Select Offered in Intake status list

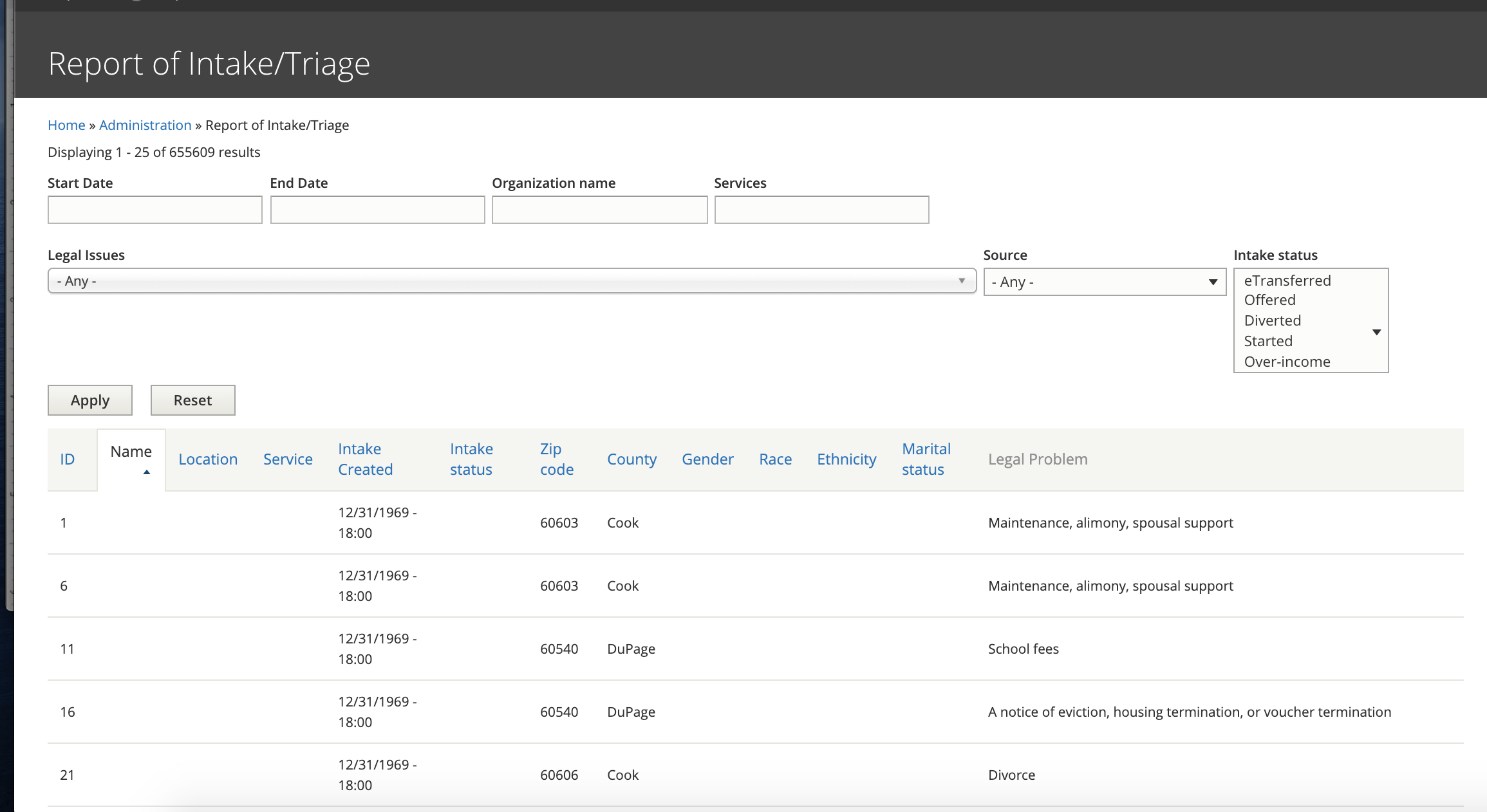point(1270,300)
